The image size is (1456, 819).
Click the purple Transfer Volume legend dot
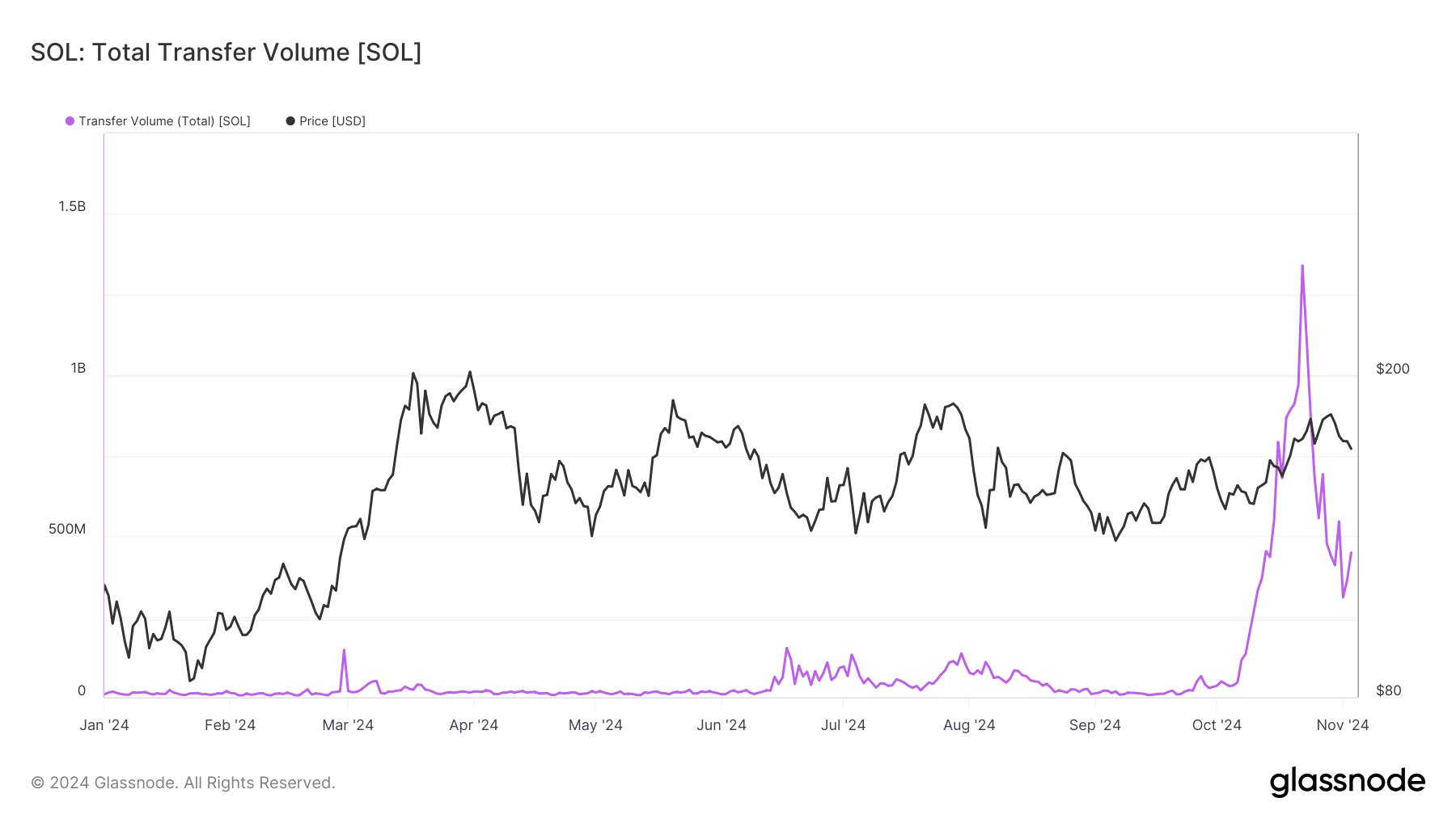coord(70,121)
